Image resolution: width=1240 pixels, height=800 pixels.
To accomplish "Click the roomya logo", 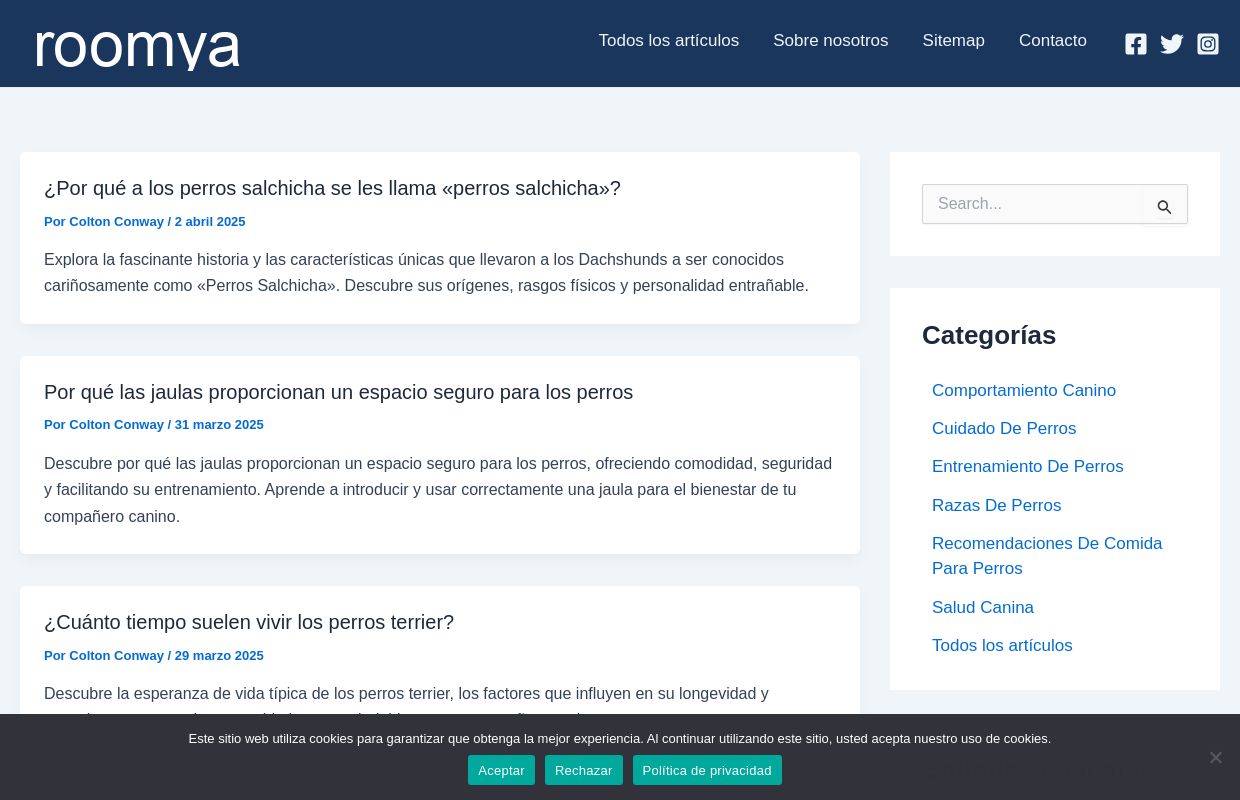I will point(138,47).
